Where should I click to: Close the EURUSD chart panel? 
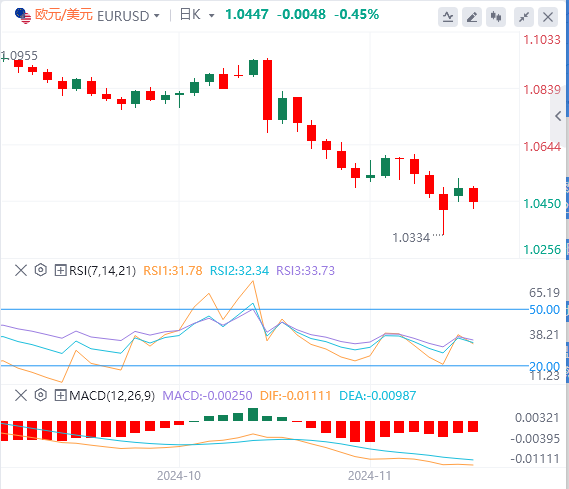548,17
